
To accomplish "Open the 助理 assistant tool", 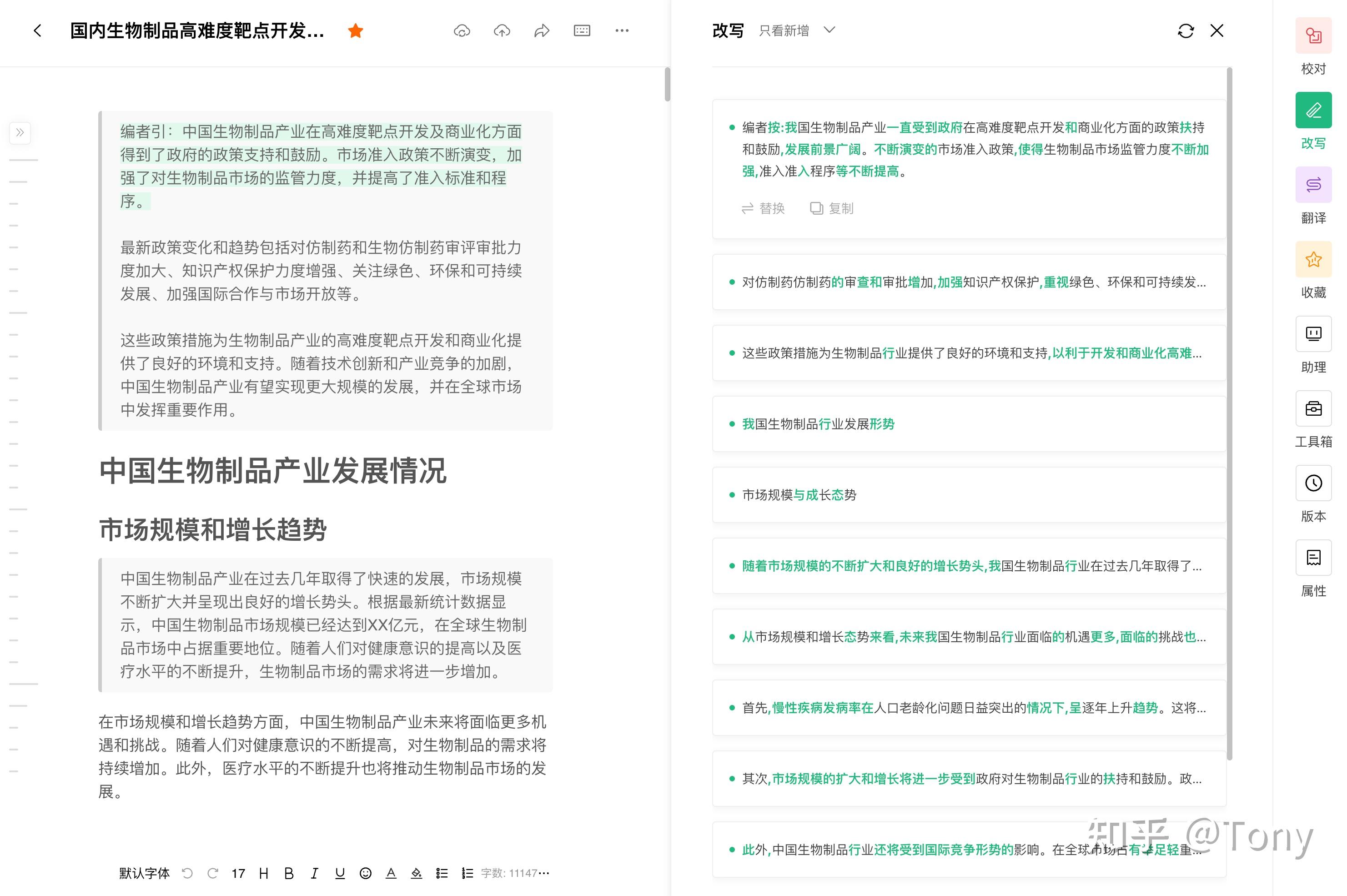I will (x=1313, y=346).
